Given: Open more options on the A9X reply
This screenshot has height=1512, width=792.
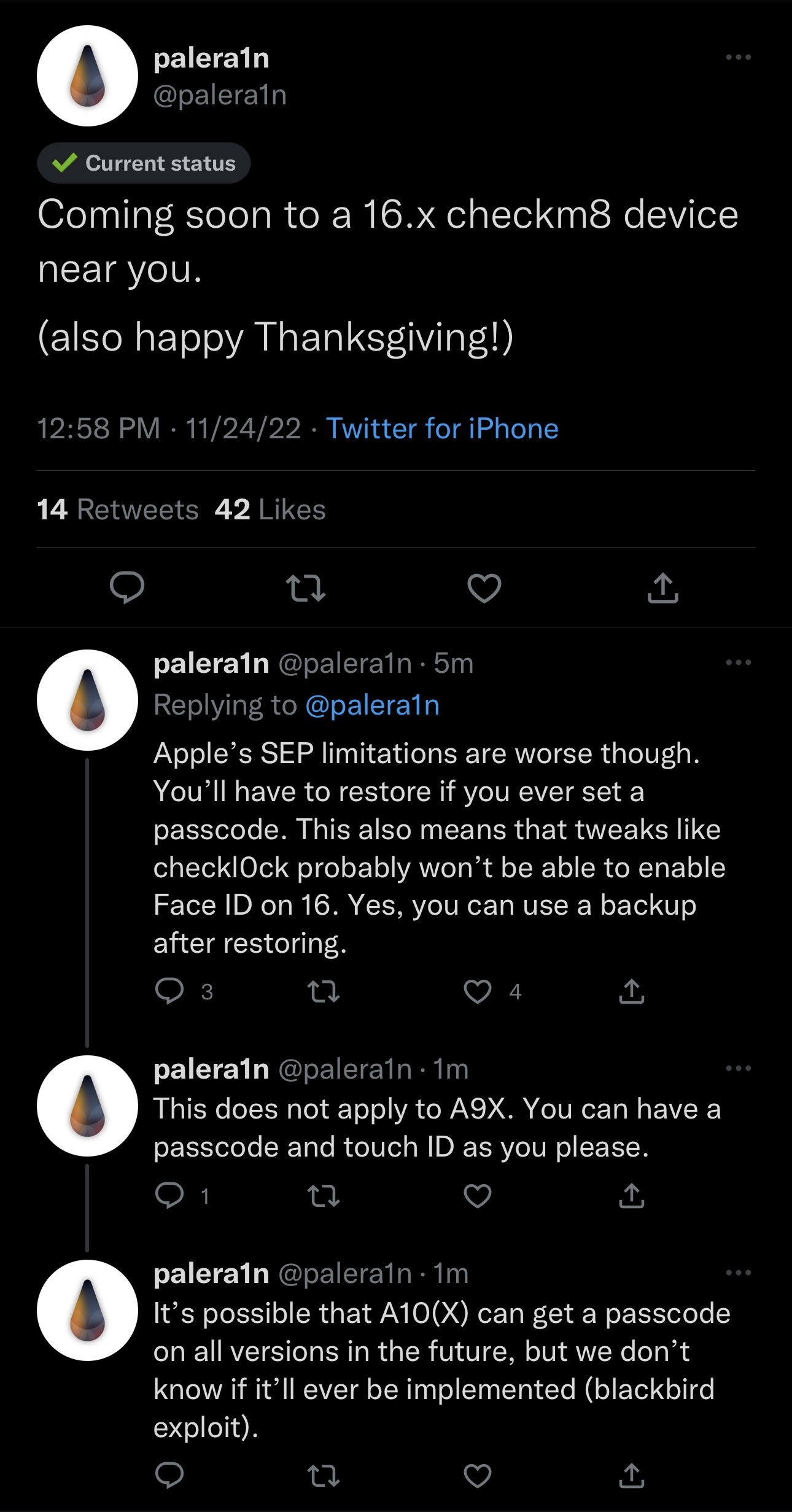Looking at the screenshot, I should (739, 1069).
